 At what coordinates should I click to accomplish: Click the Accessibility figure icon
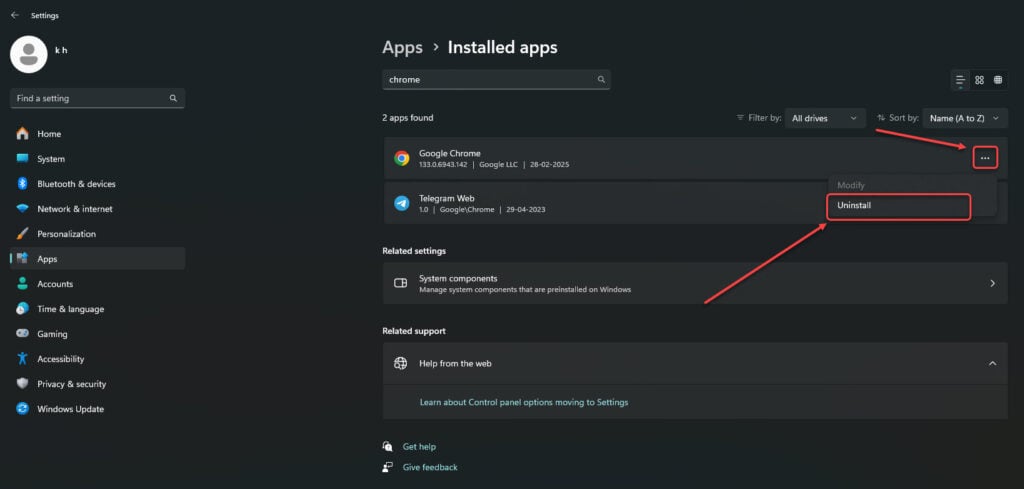click(x=23, y=358)
